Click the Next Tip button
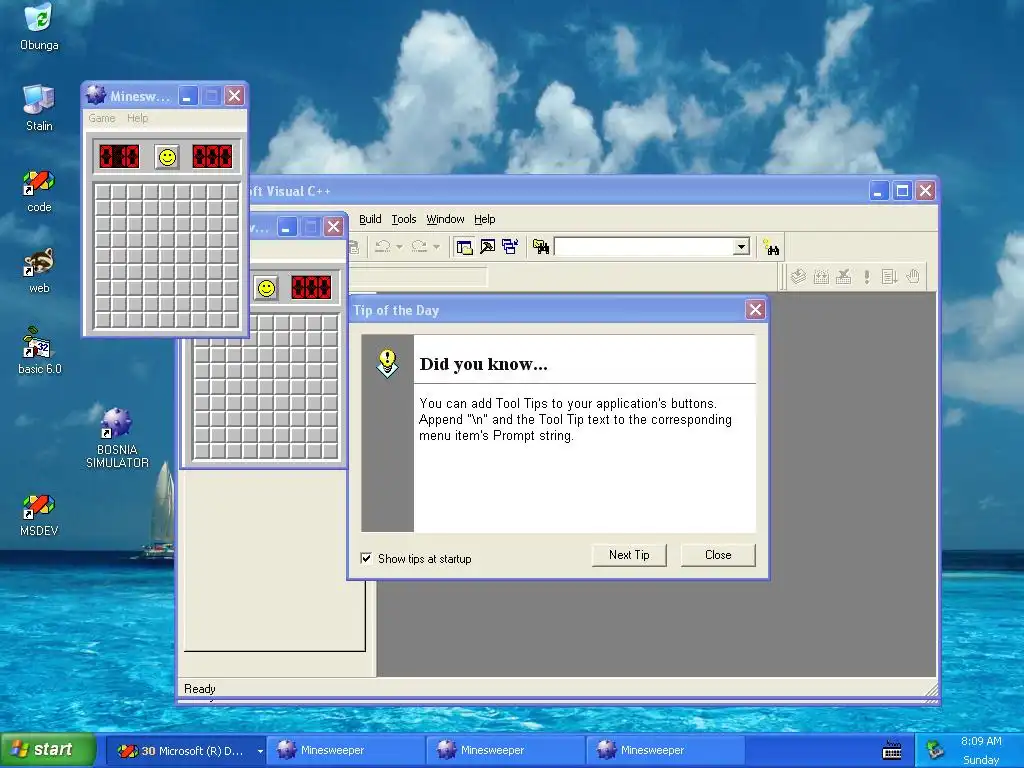Image resolution: width=1024 pixels, height=768 pixels. [629, 555]
